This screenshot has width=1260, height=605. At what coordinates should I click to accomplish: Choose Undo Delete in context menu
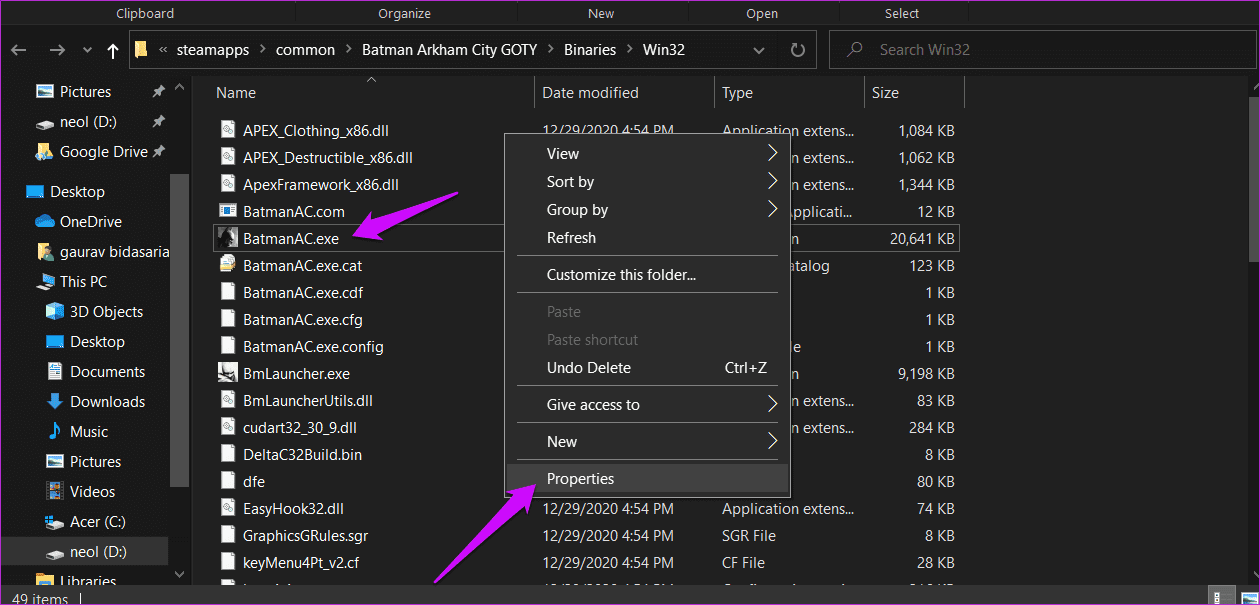click(x=648, y=368)
